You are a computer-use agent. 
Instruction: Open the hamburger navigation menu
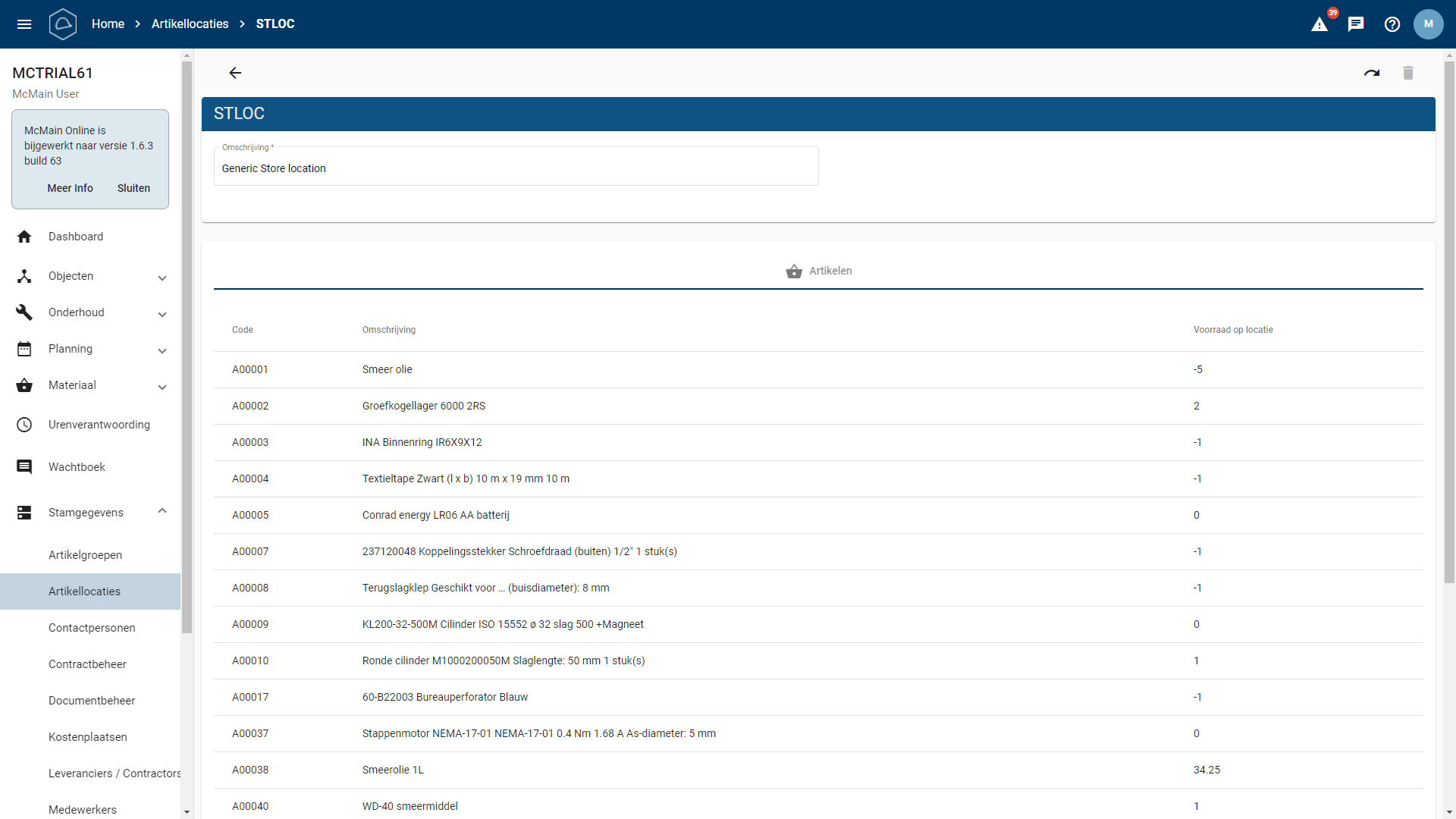(24, 24)
